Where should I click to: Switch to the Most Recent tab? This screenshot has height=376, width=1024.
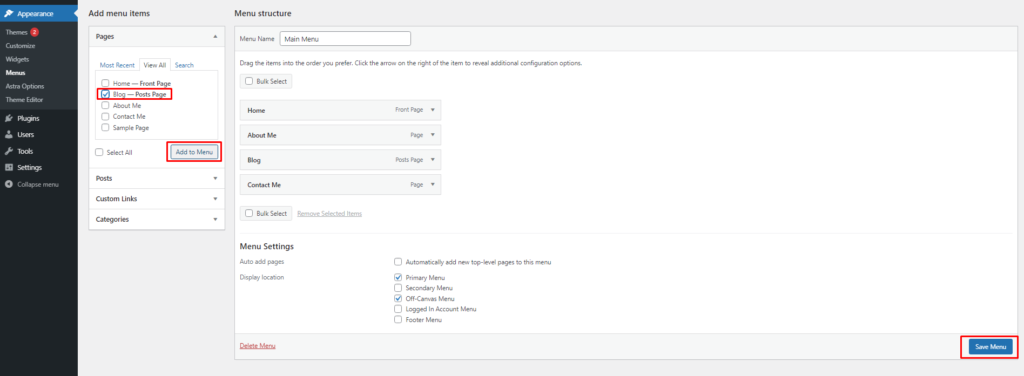click(117, 65)
